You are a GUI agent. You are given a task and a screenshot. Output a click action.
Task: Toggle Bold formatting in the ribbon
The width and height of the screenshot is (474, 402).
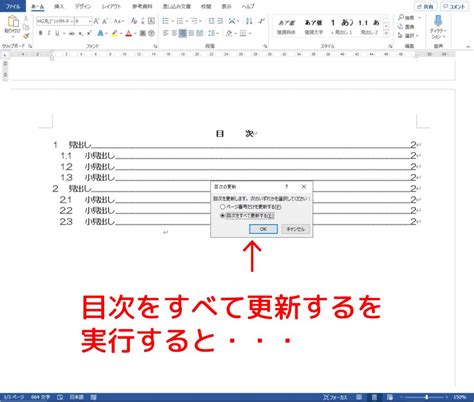pos(40,33)
